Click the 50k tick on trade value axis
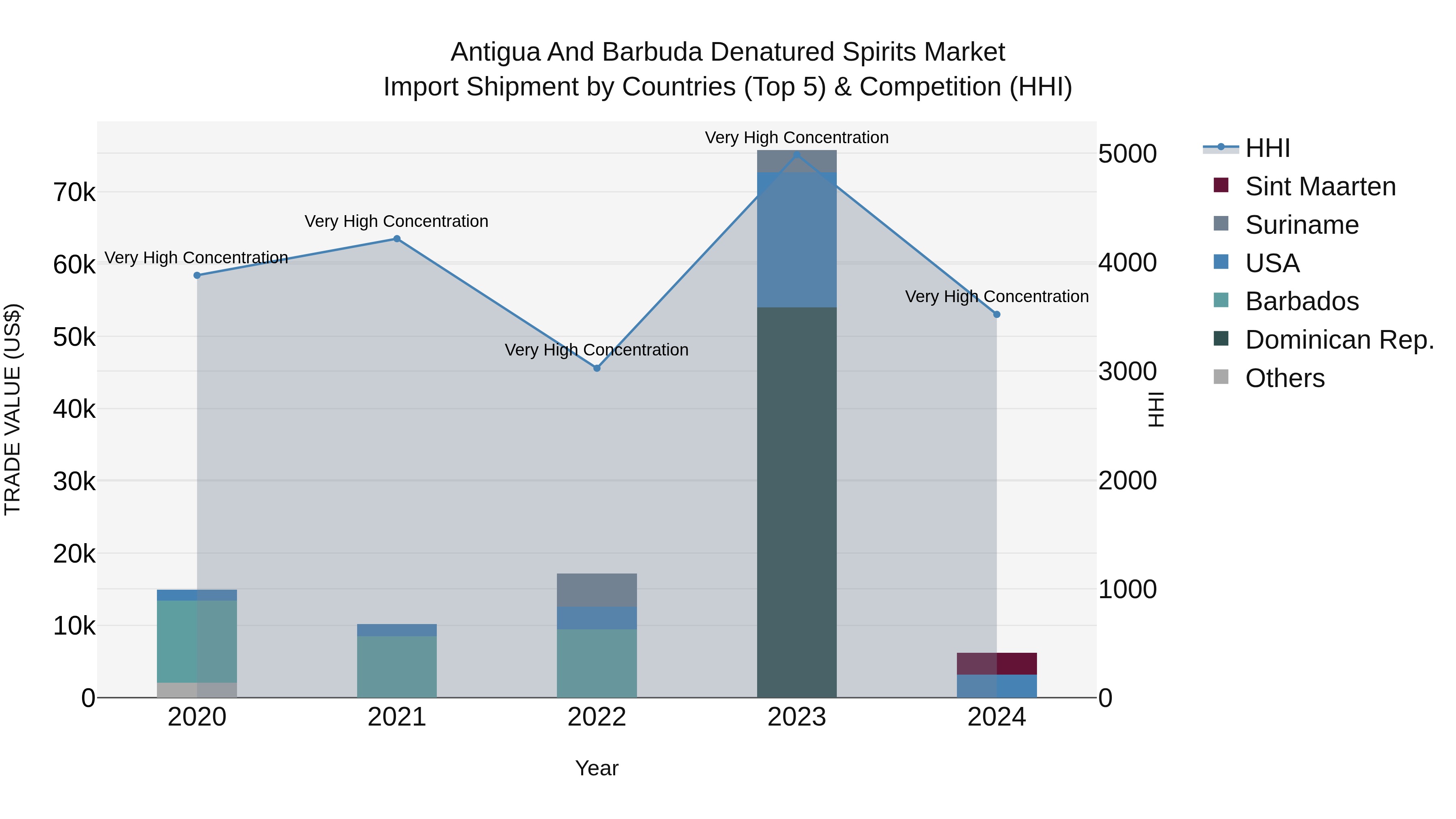Image resolution: width=1456 pixels, height=819 pixels. click(74, 337)
